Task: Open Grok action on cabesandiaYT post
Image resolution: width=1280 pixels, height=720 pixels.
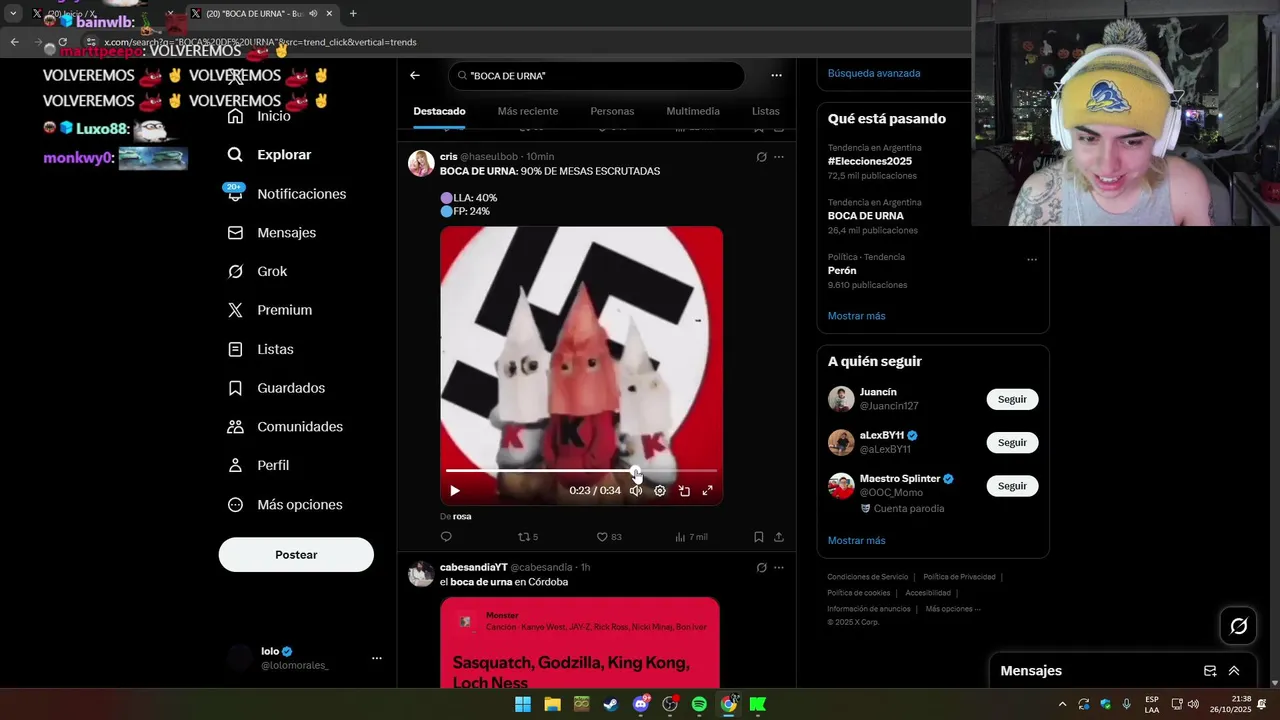Action: pos(761,567)
